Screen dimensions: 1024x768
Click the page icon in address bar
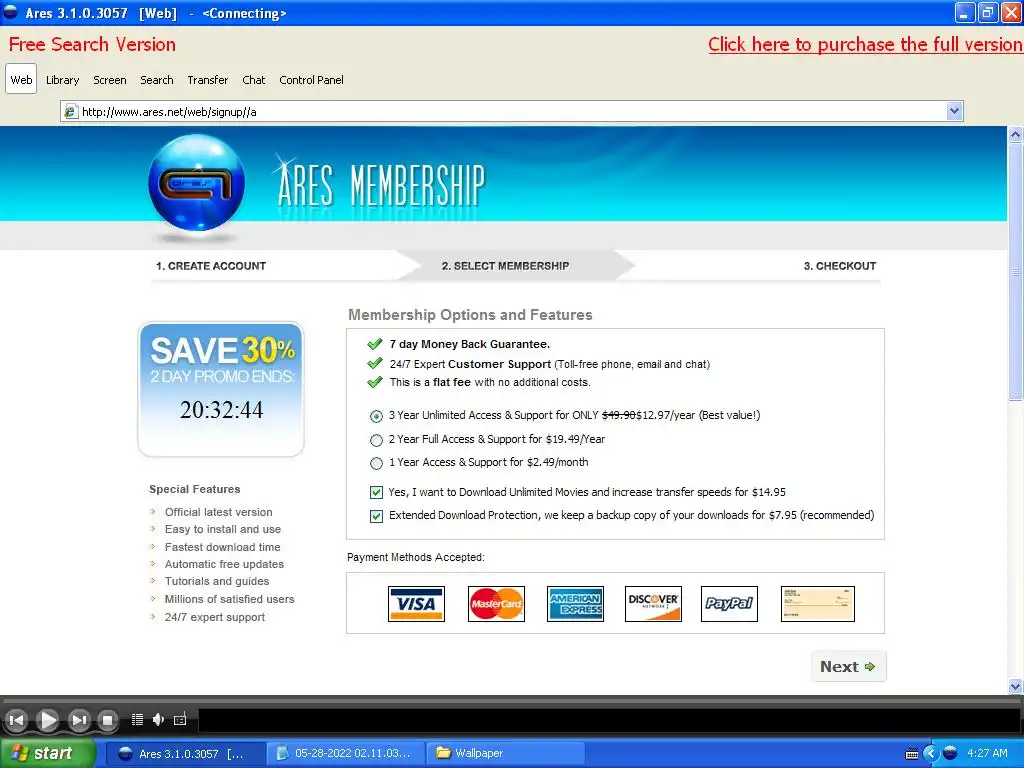(x=71, y=112)
